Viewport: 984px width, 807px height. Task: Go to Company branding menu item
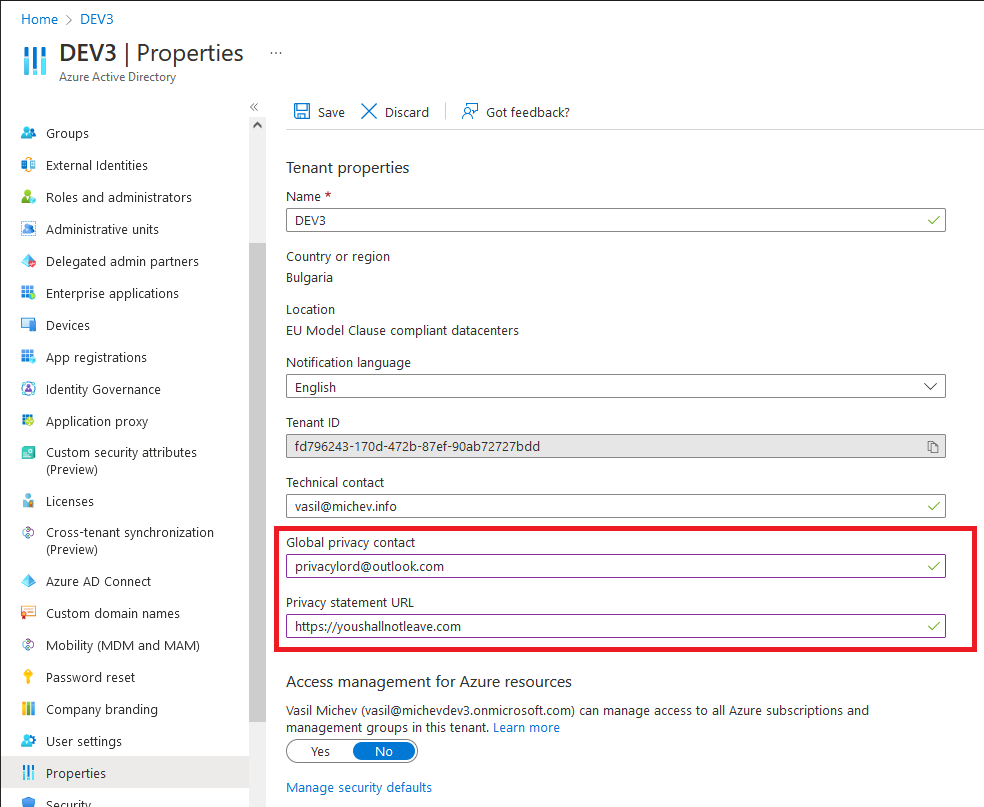click(x=101, y=709)
